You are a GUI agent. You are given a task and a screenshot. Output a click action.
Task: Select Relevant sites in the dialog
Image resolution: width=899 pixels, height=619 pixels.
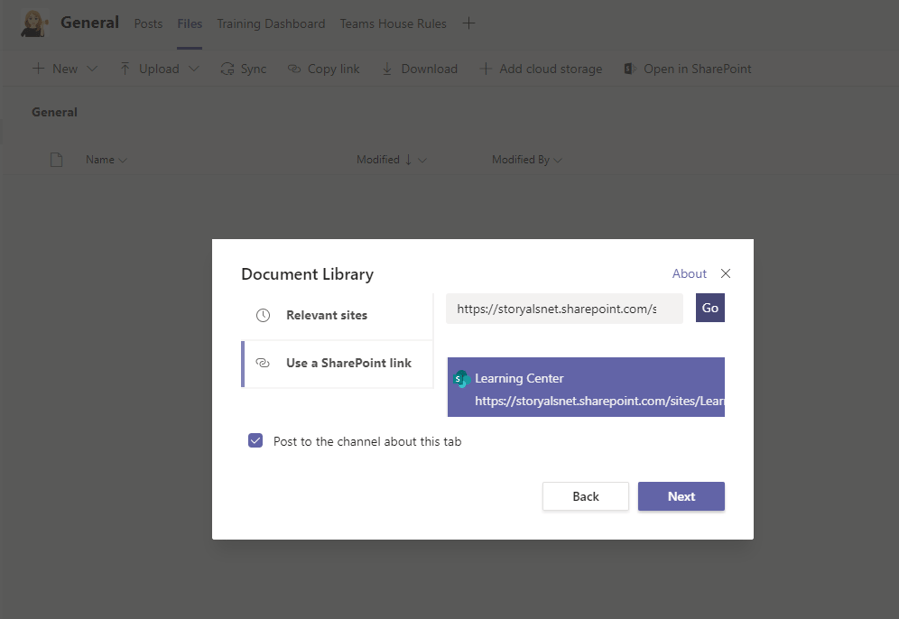[x=338, y=315]
